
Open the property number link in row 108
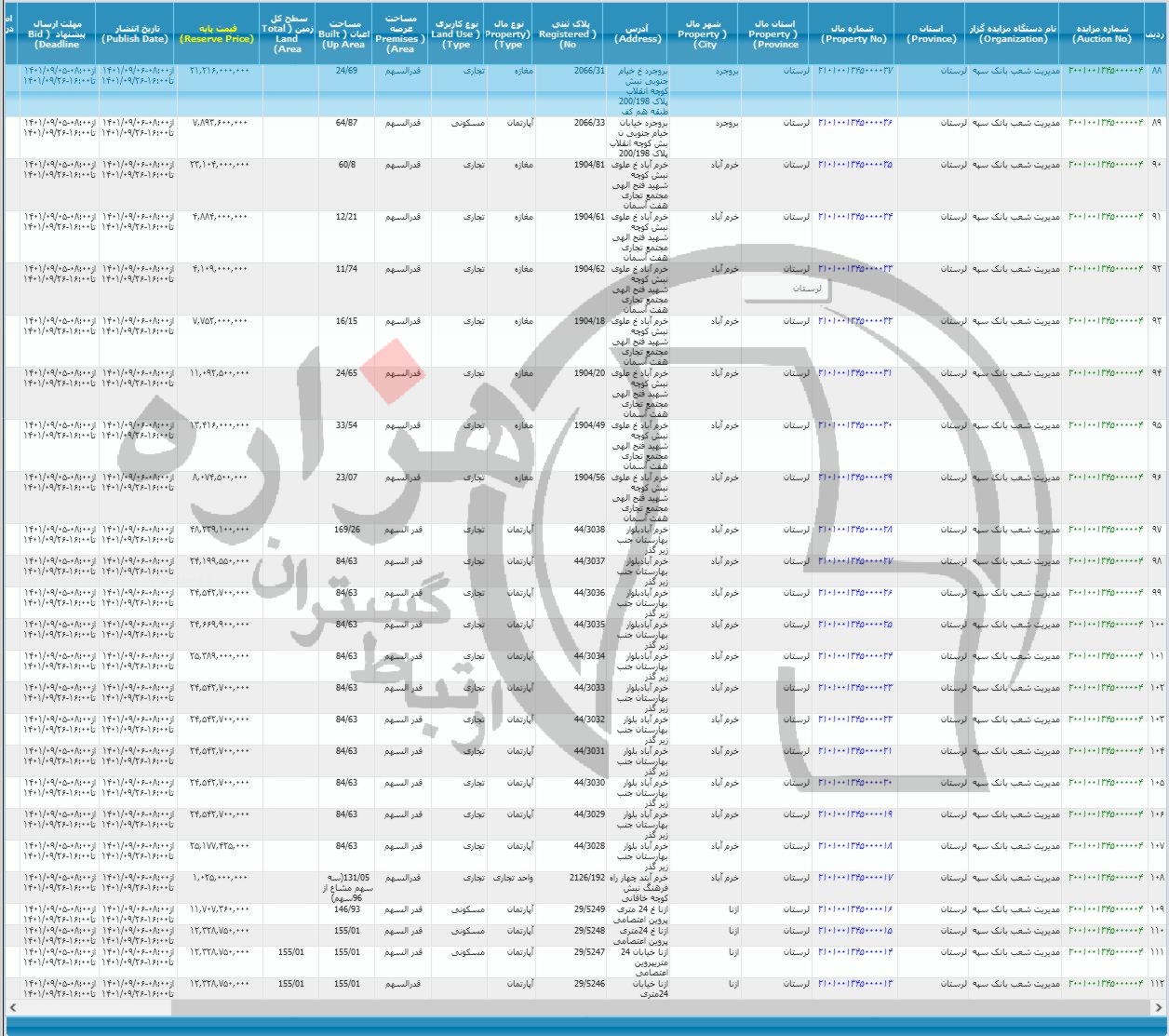[855, 878]
